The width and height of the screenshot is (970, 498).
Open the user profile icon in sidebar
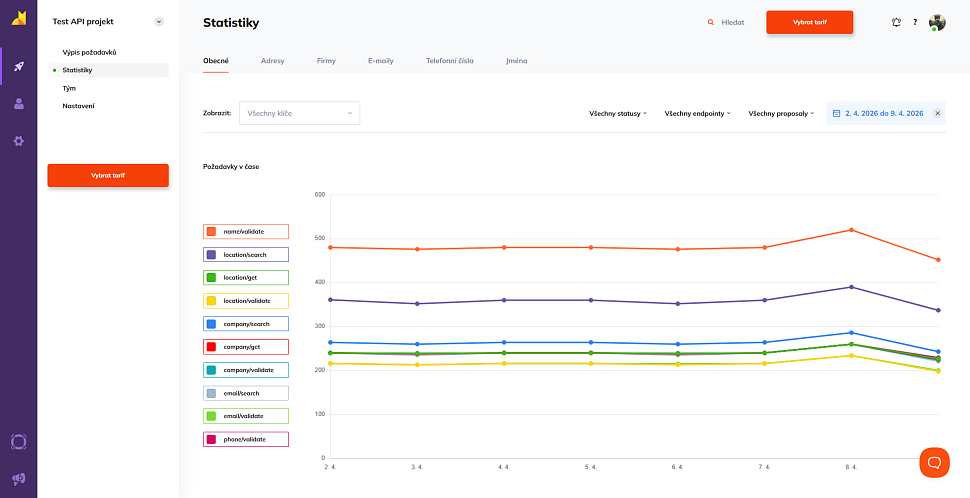pos(18,104)
